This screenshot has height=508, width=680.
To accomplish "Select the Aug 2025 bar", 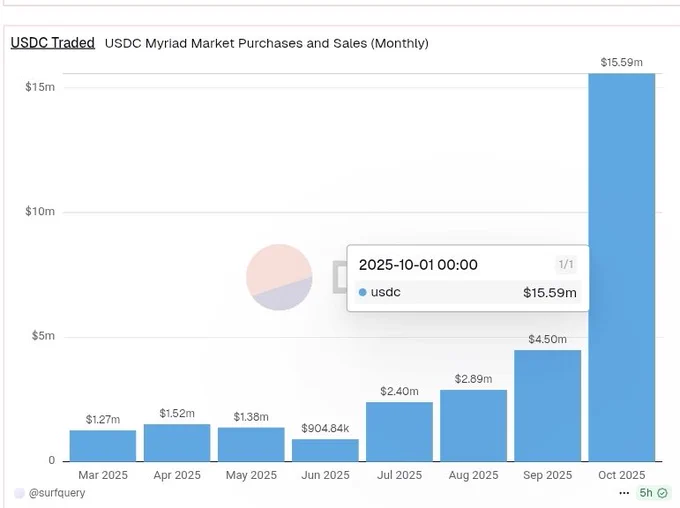I will 473,426.
